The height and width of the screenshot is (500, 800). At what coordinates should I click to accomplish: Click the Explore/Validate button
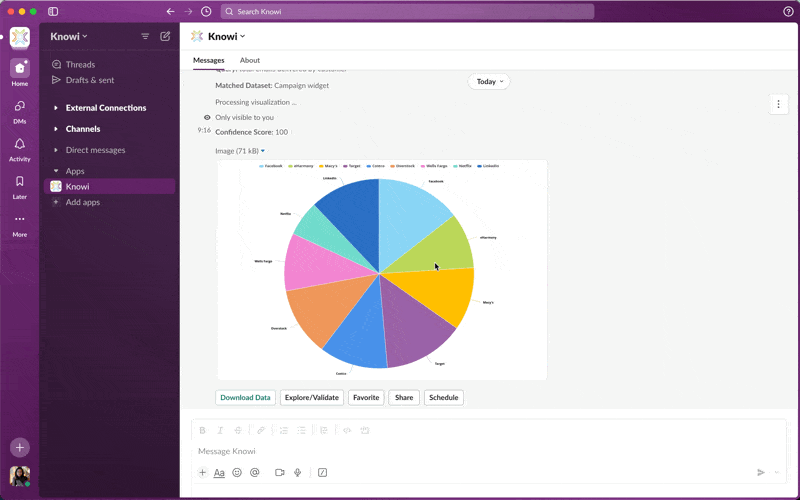pyautogui.click(x=312, y=397)
